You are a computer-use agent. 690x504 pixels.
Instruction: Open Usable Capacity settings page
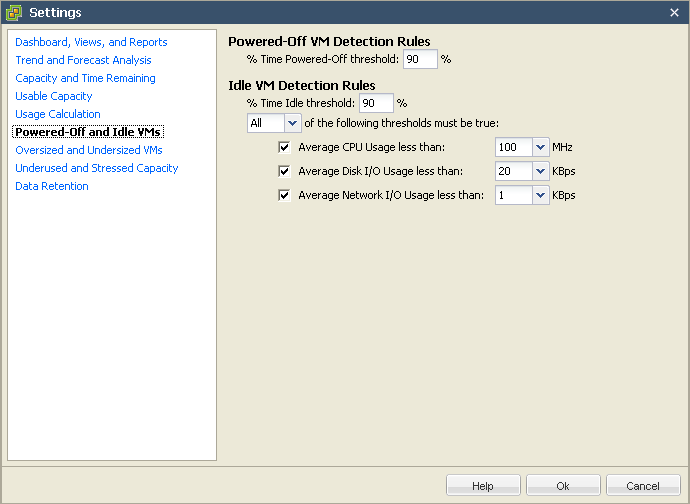pos(54,96)
